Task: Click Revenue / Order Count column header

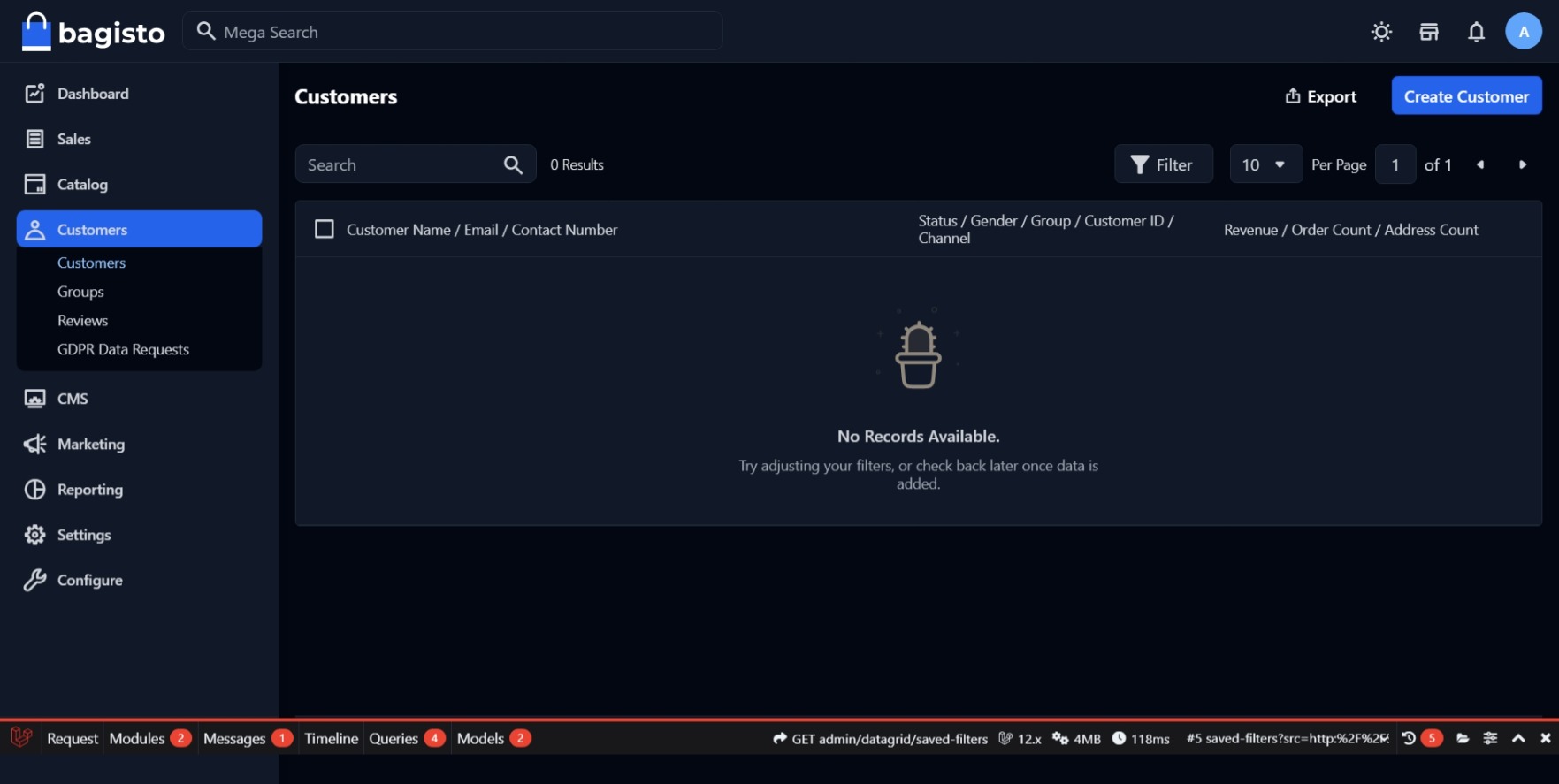Action: (1350, 230)
